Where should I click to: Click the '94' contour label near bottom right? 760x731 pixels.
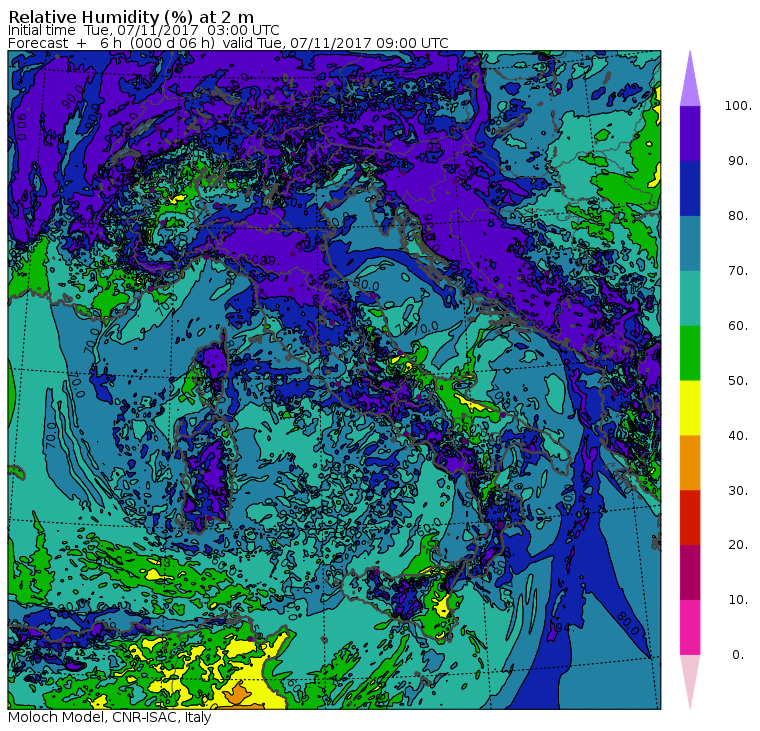click(562, 628)
